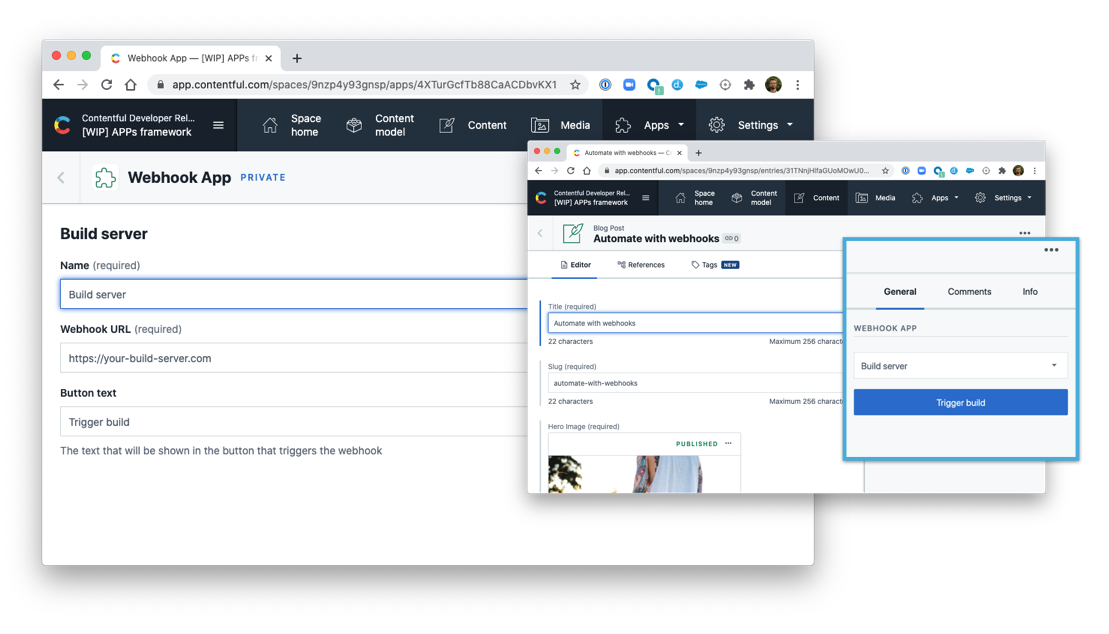Screen dimensions: 1109x634
Task: Go to Space home in back window
Action: point(291,125)
